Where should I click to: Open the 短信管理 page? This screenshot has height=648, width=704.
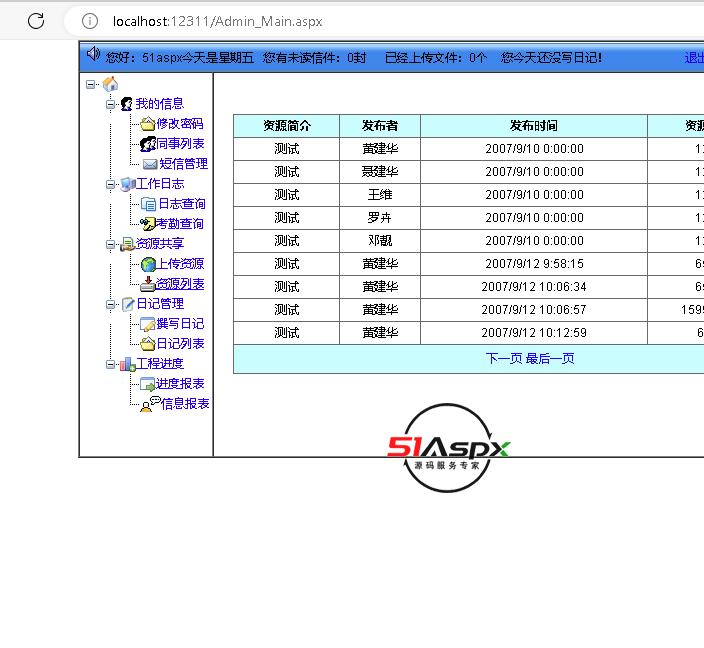[x=184, y=163]
